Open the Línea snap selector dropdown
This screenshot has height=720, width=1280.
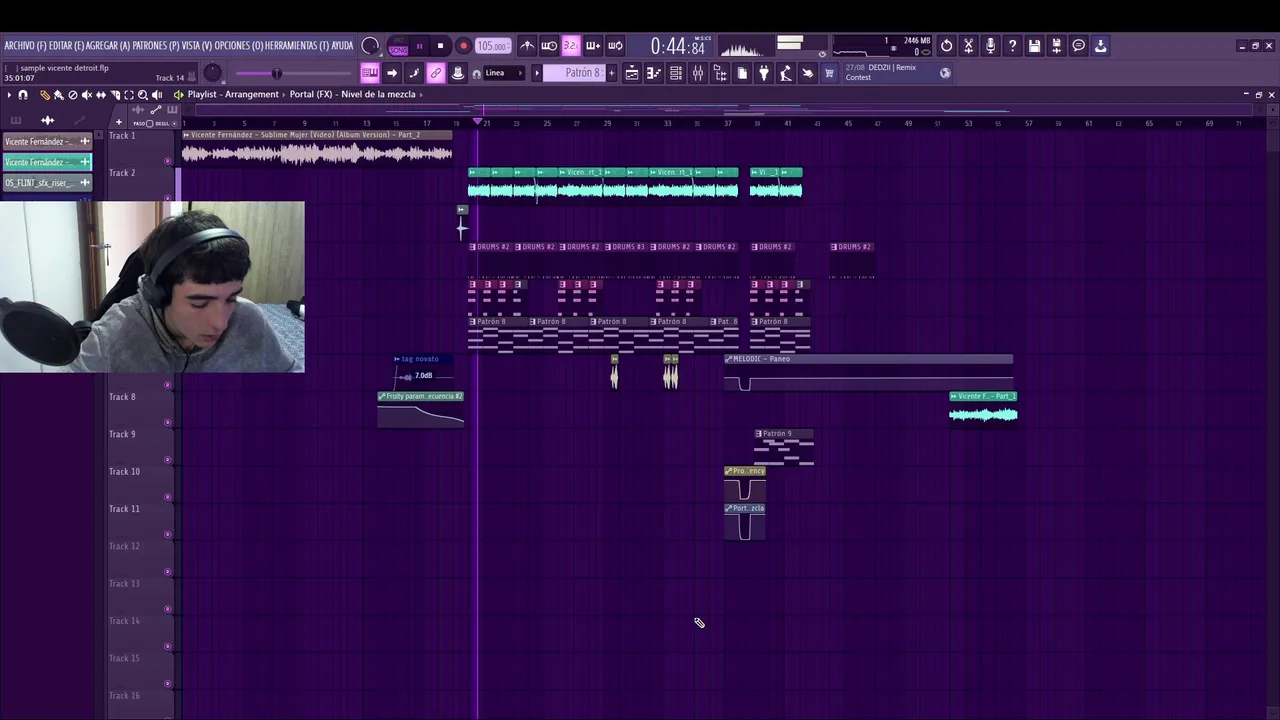pos(502,73)
